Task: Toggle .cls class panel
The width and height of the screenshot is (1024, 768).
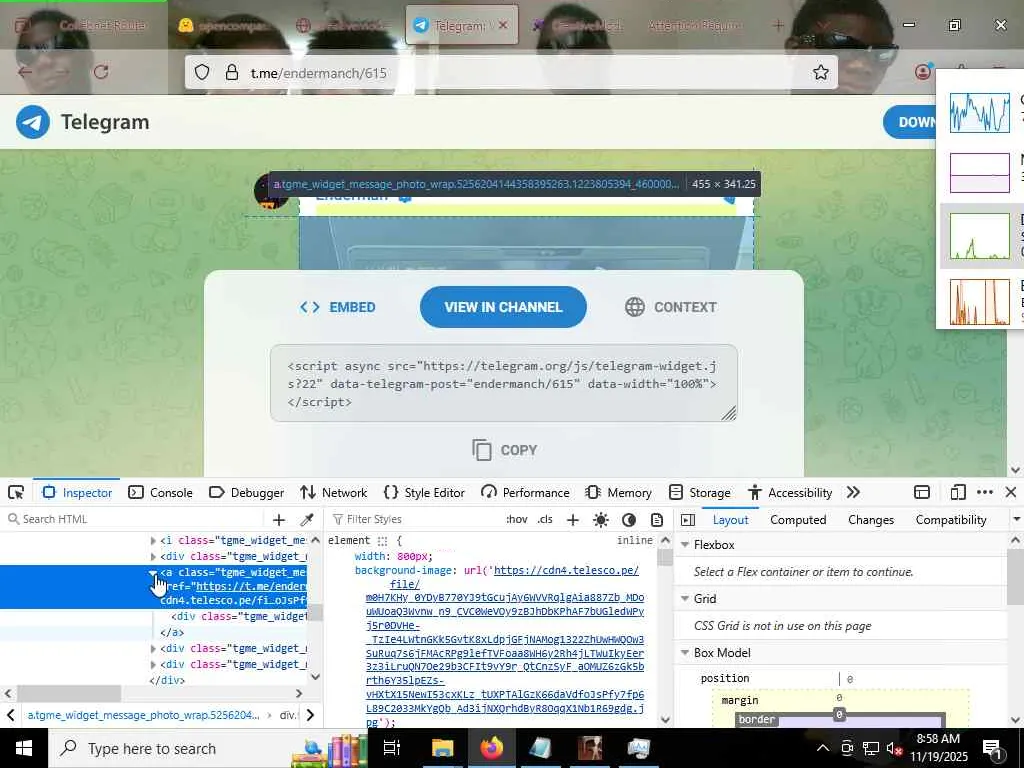Action: pyautogui.click(x=545, y=519)
